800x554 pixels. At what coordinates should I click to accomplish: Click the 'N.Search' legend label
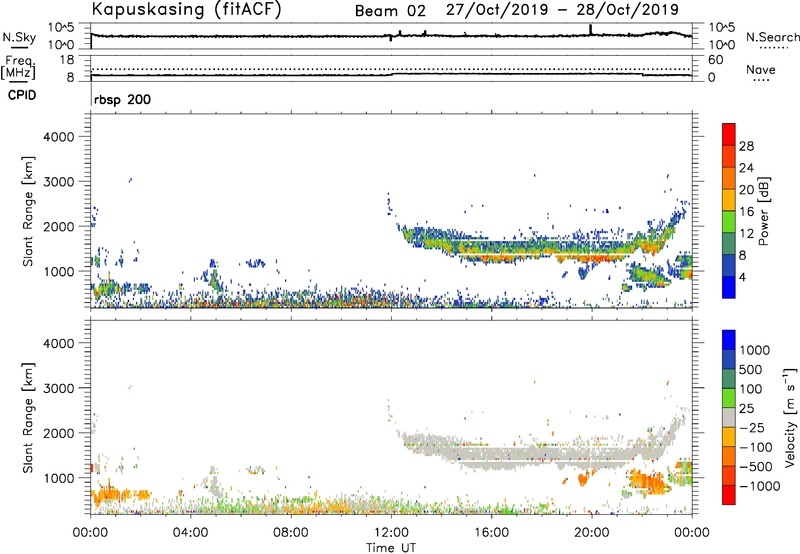coord(772,37)
